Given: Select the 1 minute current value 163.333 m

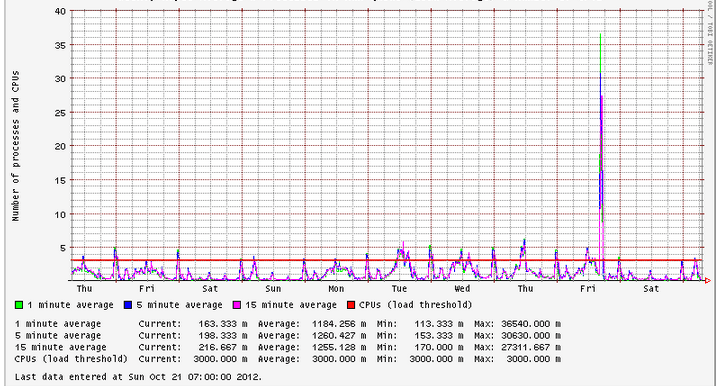Looking at the screenshot, I should [222, 324].
